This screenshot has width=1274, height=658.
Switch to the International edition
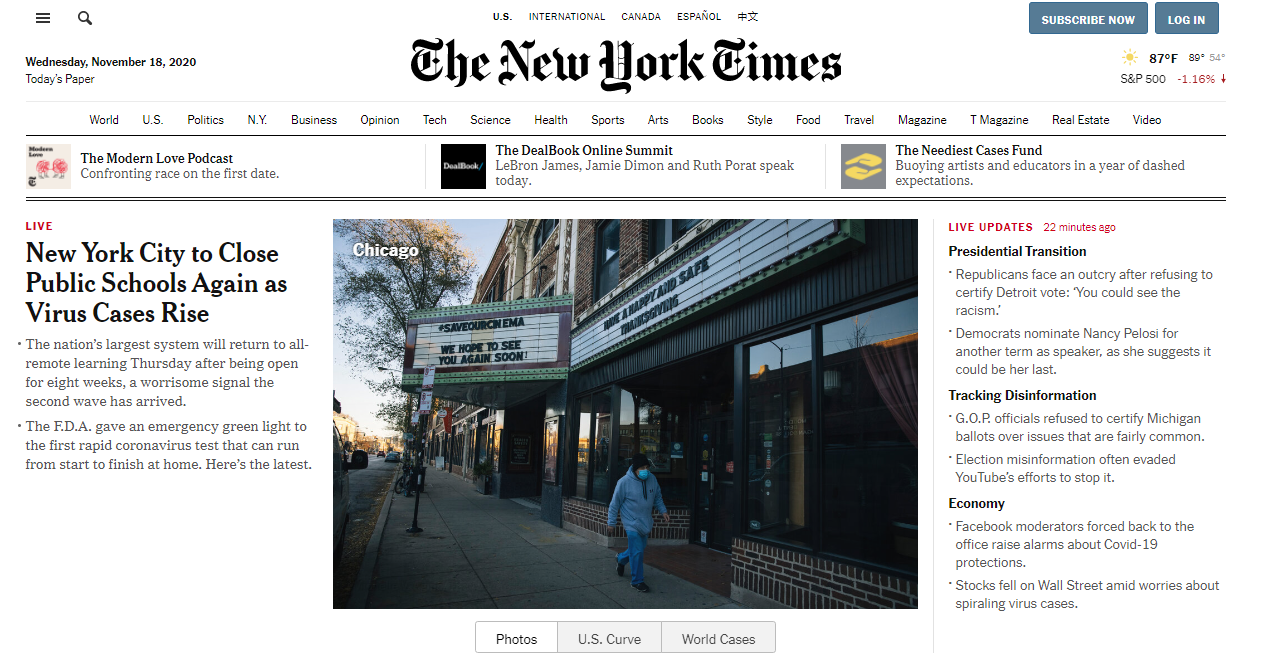pos(567,16)
